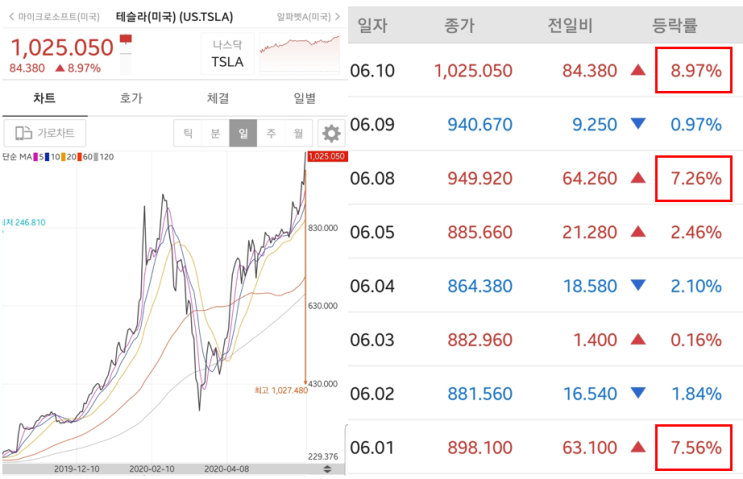Click the up arrow in 06.03 row

point(638,339)
